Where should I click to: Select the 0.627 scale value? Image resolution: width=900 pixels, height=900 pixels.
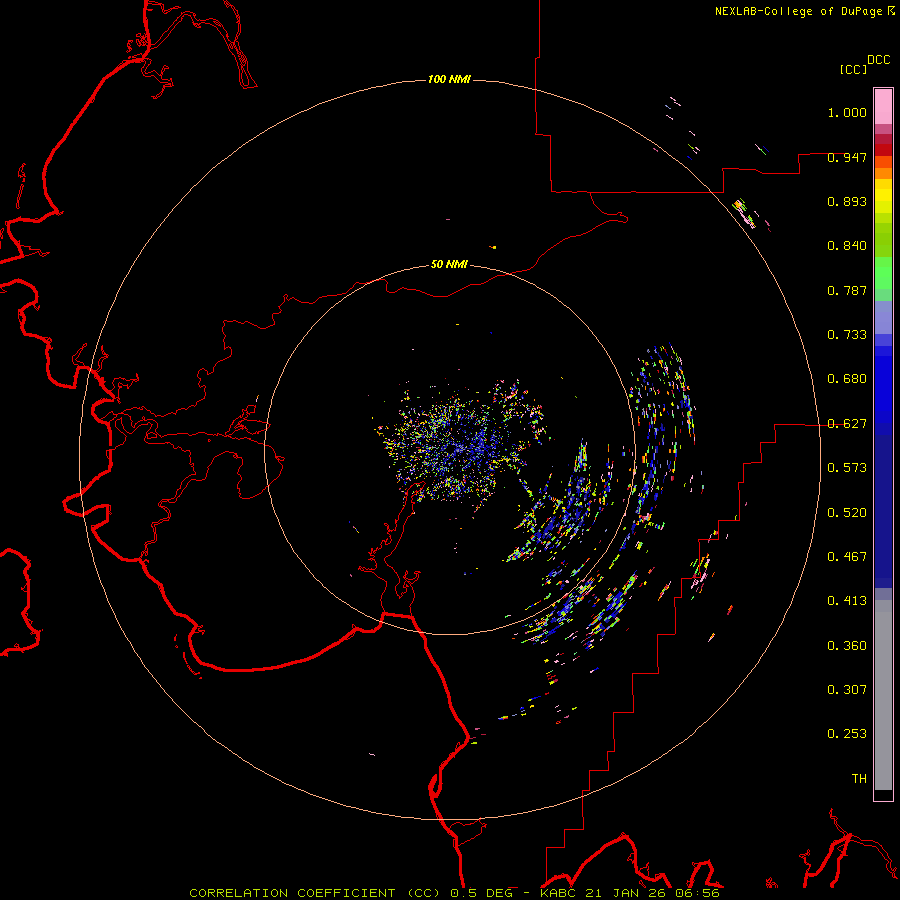click(x=847, y=424)
